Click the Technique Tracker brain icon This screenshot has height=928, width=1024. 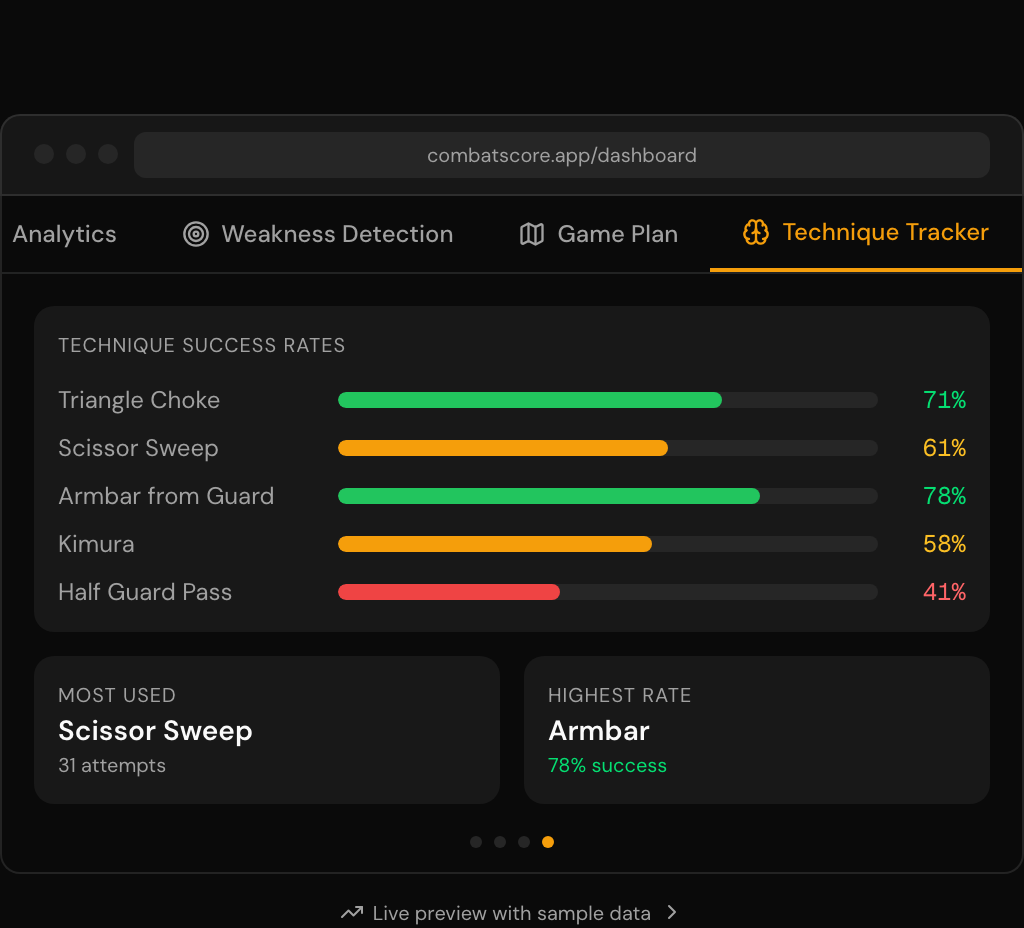point(756,232)
